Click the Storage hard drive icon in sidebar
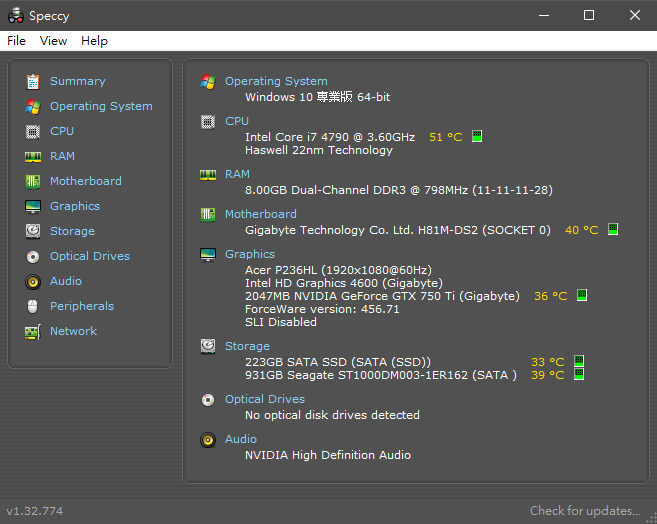657x524 pixels. pyautogui.click(x=33, y=231)
